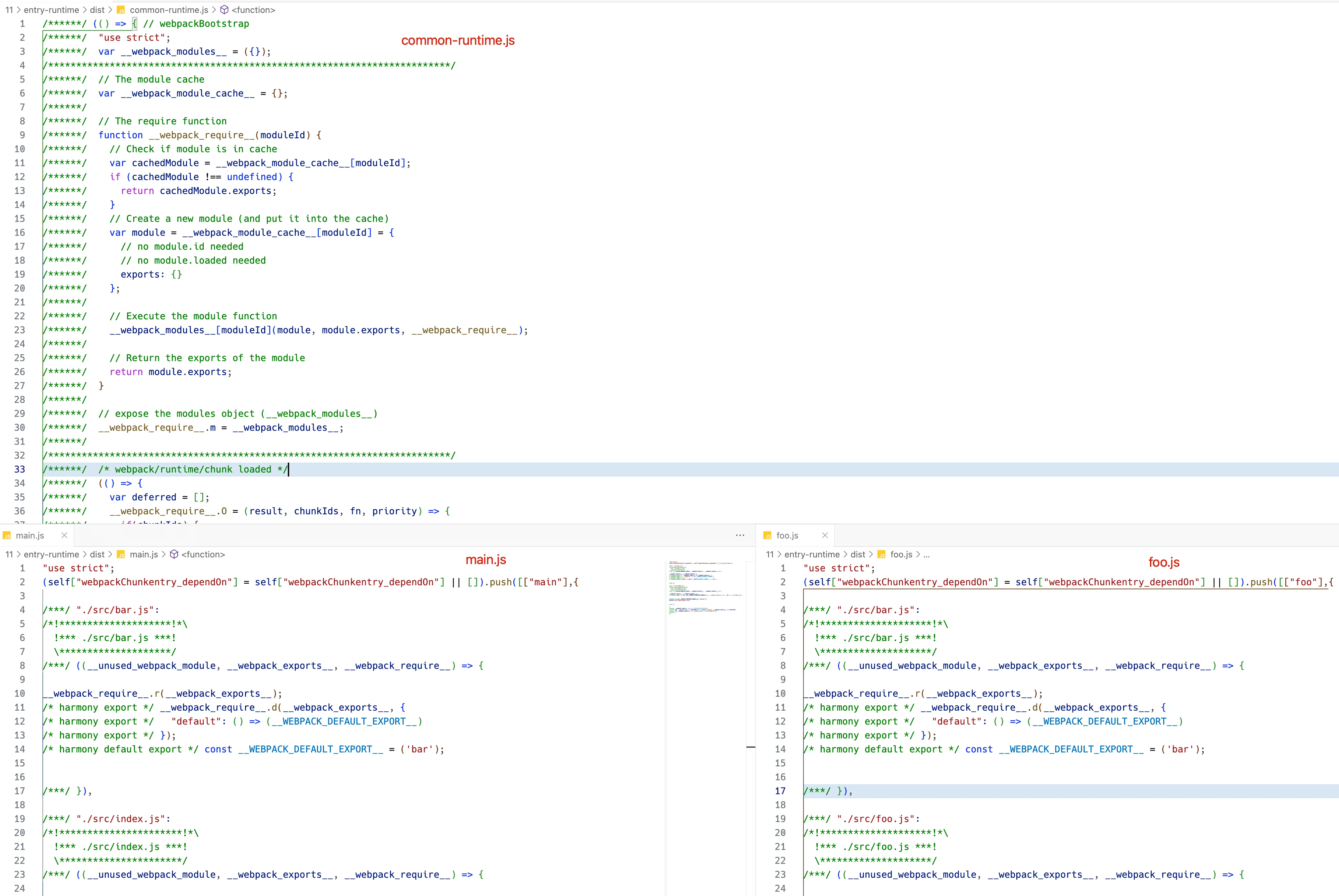Click '"use strict"' in main.js line 1

pyautogui.click(x=76, y=568)
